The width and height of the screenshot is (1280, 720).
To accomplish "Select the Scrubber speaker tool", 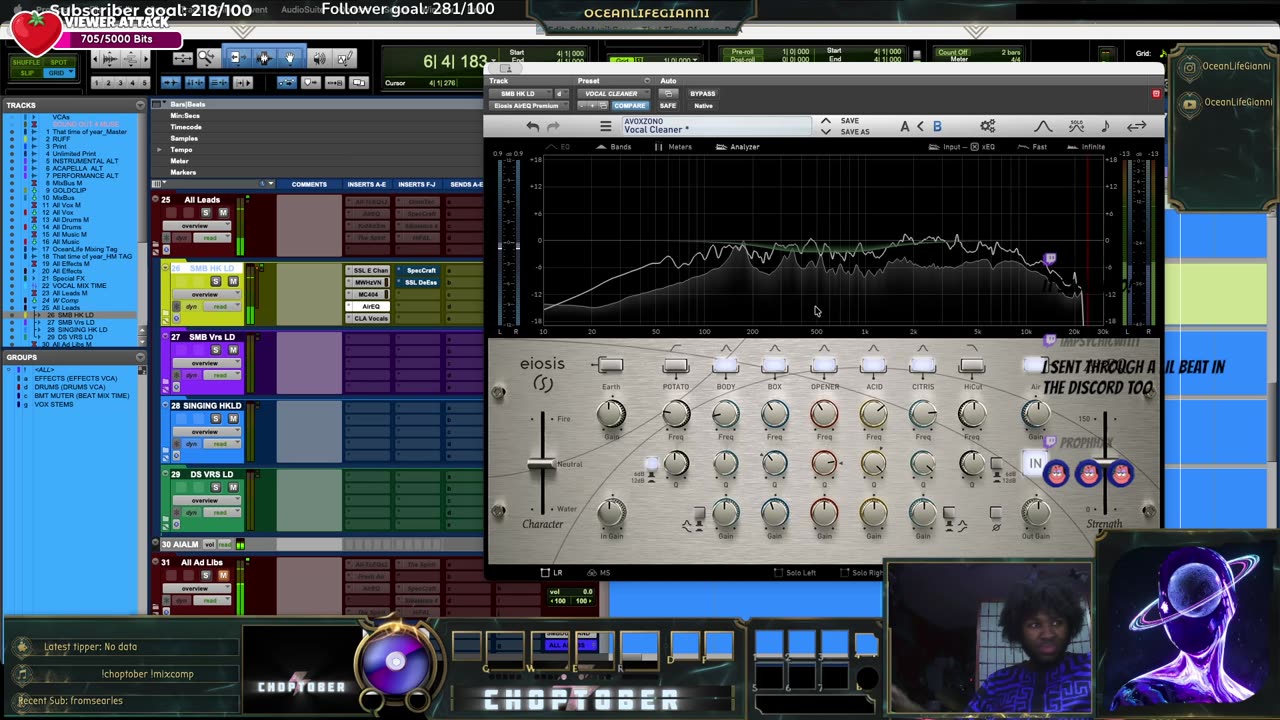I will pos(319,58).
